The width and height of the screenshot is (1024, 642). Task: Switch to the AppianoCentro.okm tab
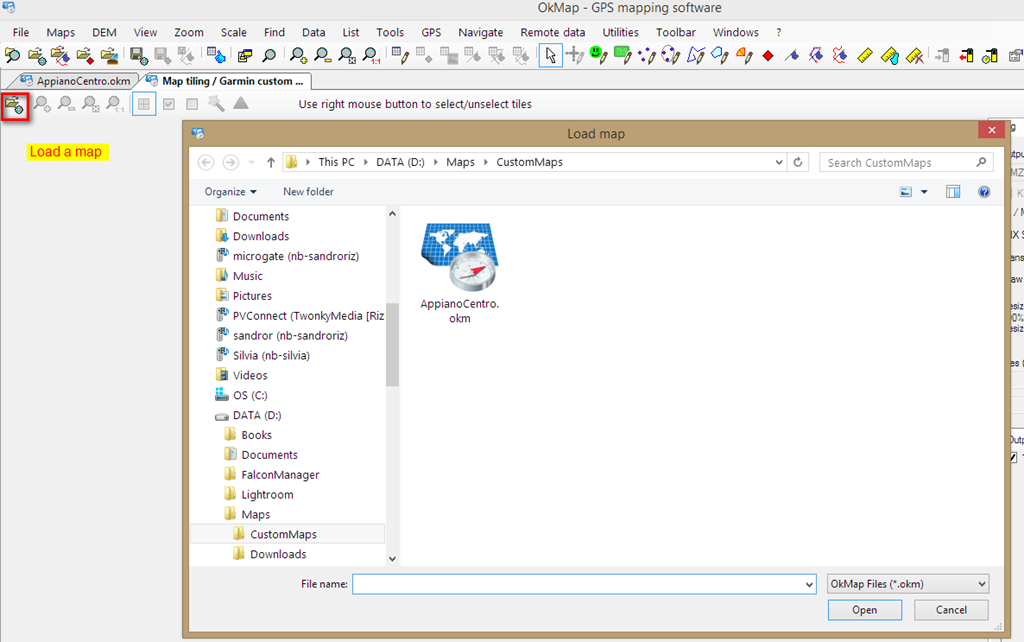tap(76, 81)
